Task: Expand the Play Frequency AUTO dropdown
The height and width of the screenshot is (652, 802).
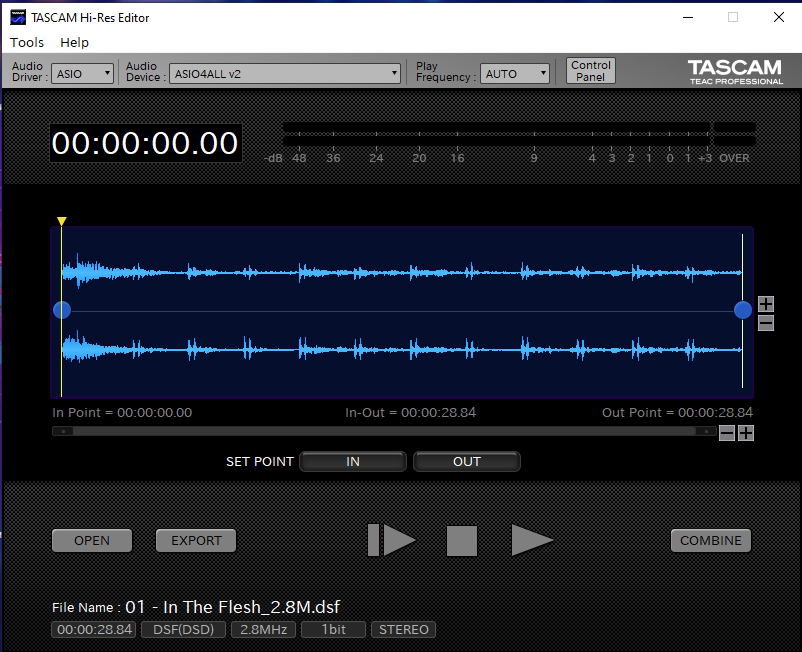Action: pos(515,73)
